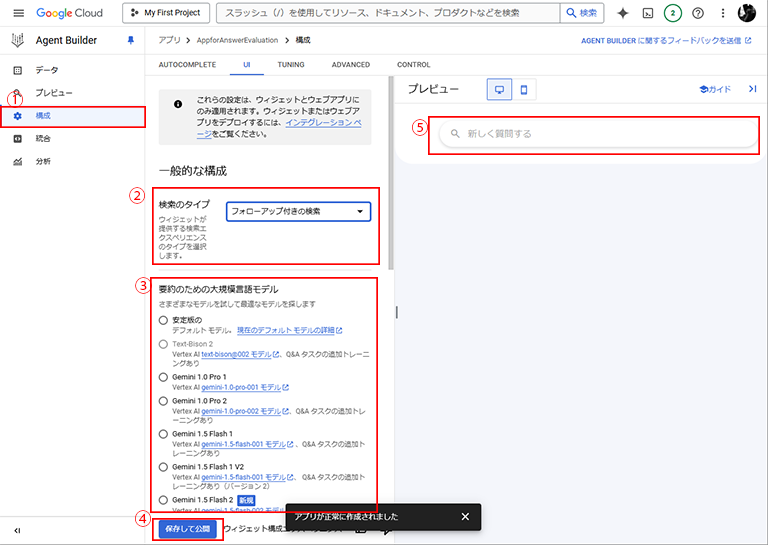Viewport: 768px width, 545px height.
Task: Switch preview to mobile view icon
Action: click(x=524, y=90)
